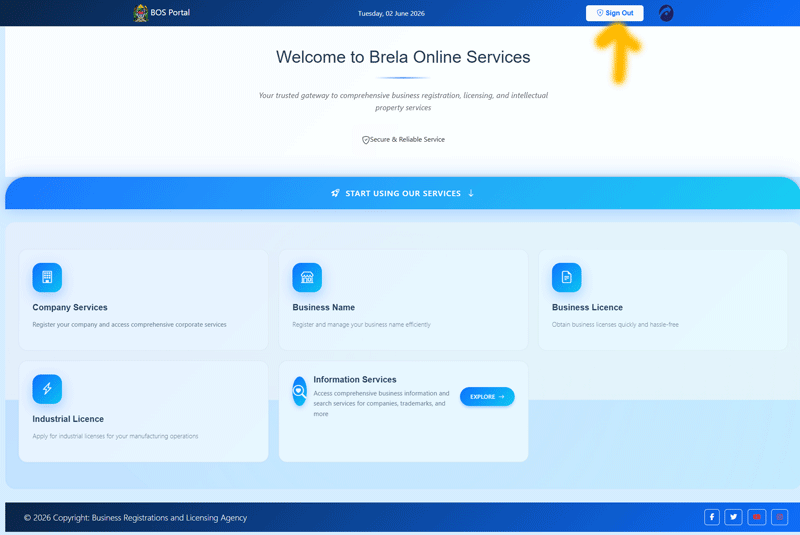Click the down arrow in services banner
The image size is (800, 535).
471,193
